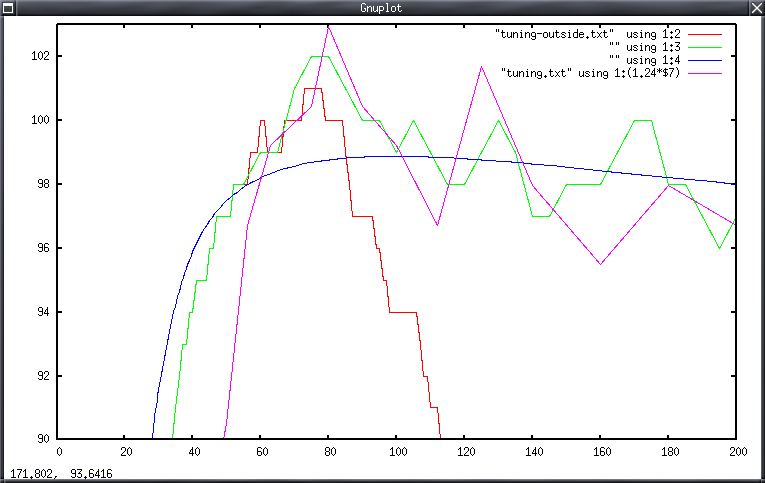Click y-axis label 90

click(43, 439)
